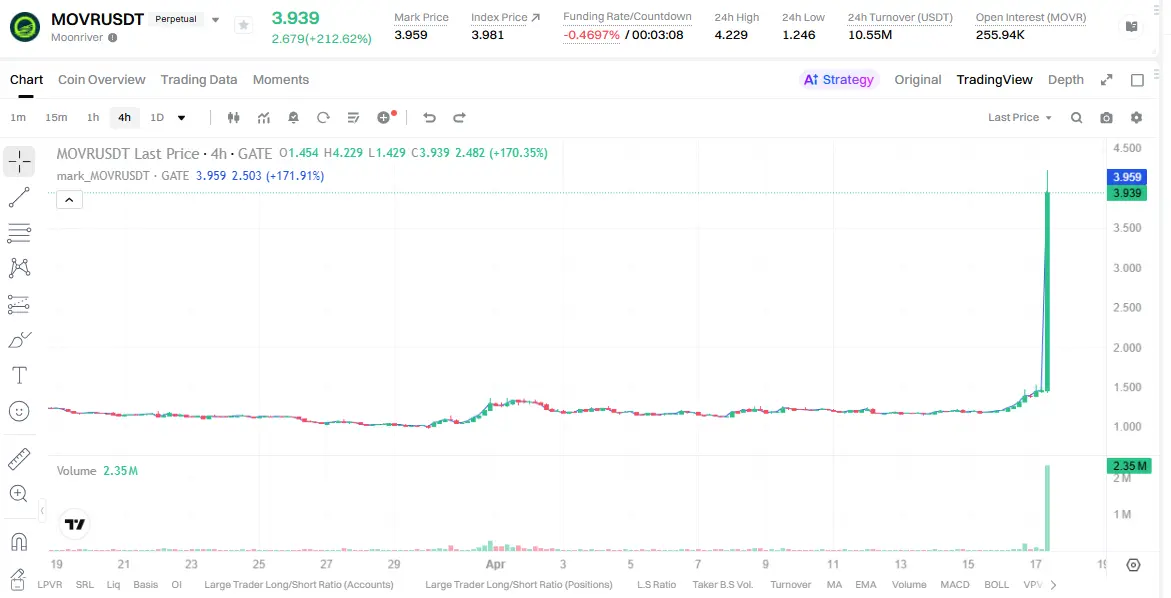This screenshot has width=1171, height=598.
Task: Click the plus icon with red dot
Action: [x=385, y=116]
